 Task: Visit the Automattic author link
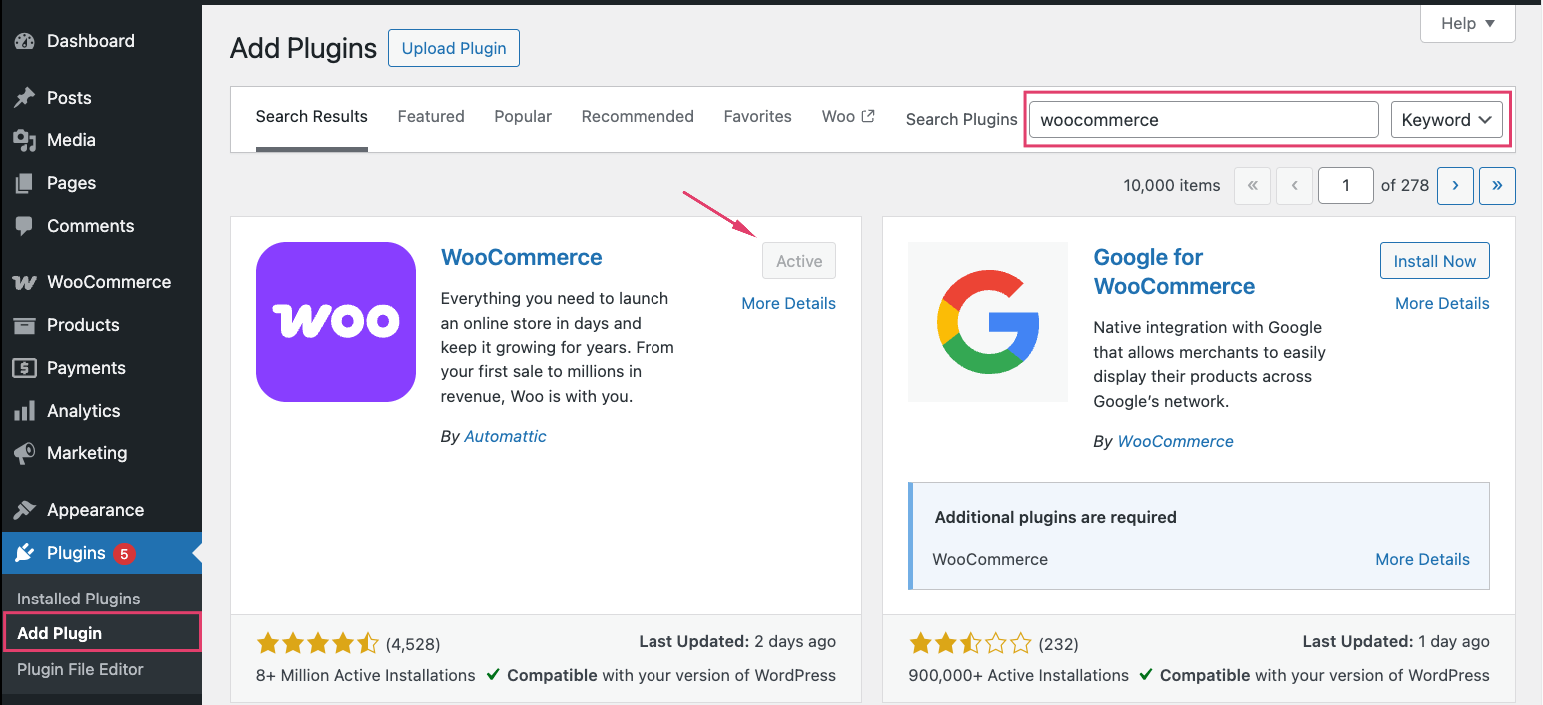click(505, 436)
